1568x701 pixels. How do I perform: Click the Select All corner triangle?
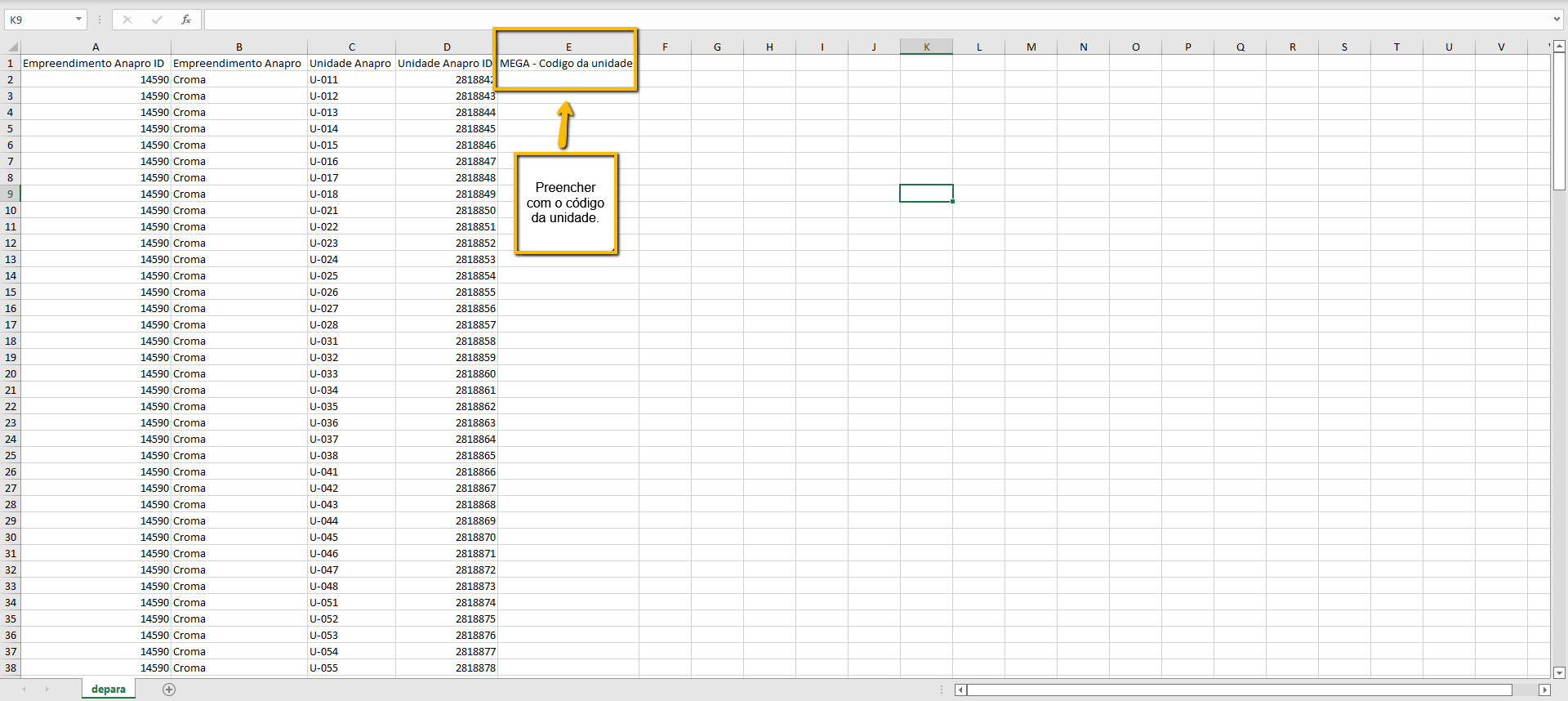(13, 47)
